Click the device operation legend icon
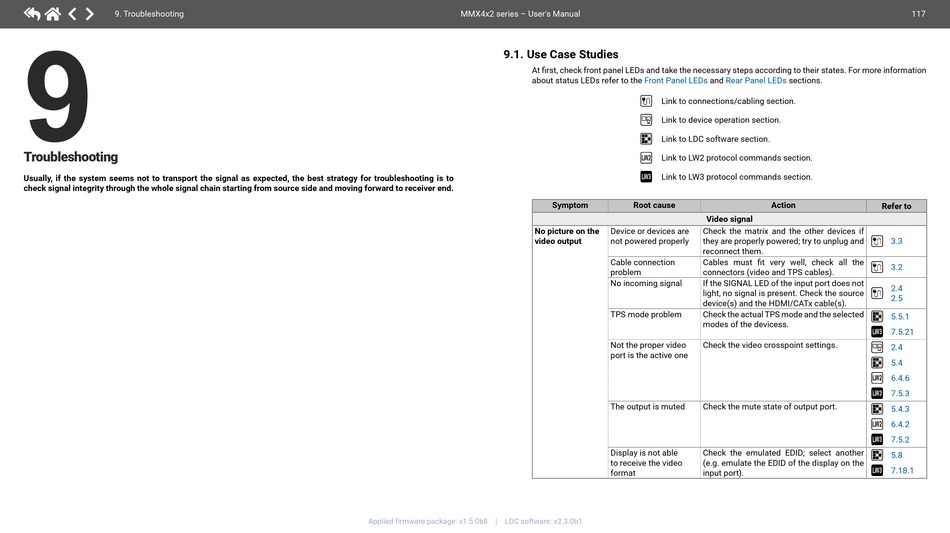This screenshot has width=950, height=533. click(x=646, y=120)
